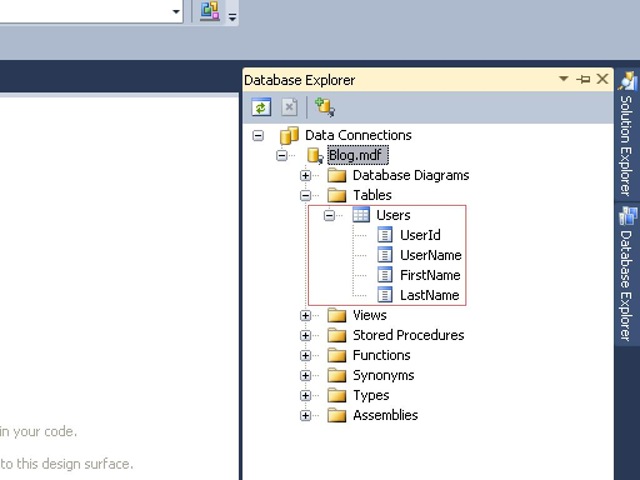Viewport: 640px width, 480px height.
Task: Click the FirstName column icon
Action: (385, 275)
